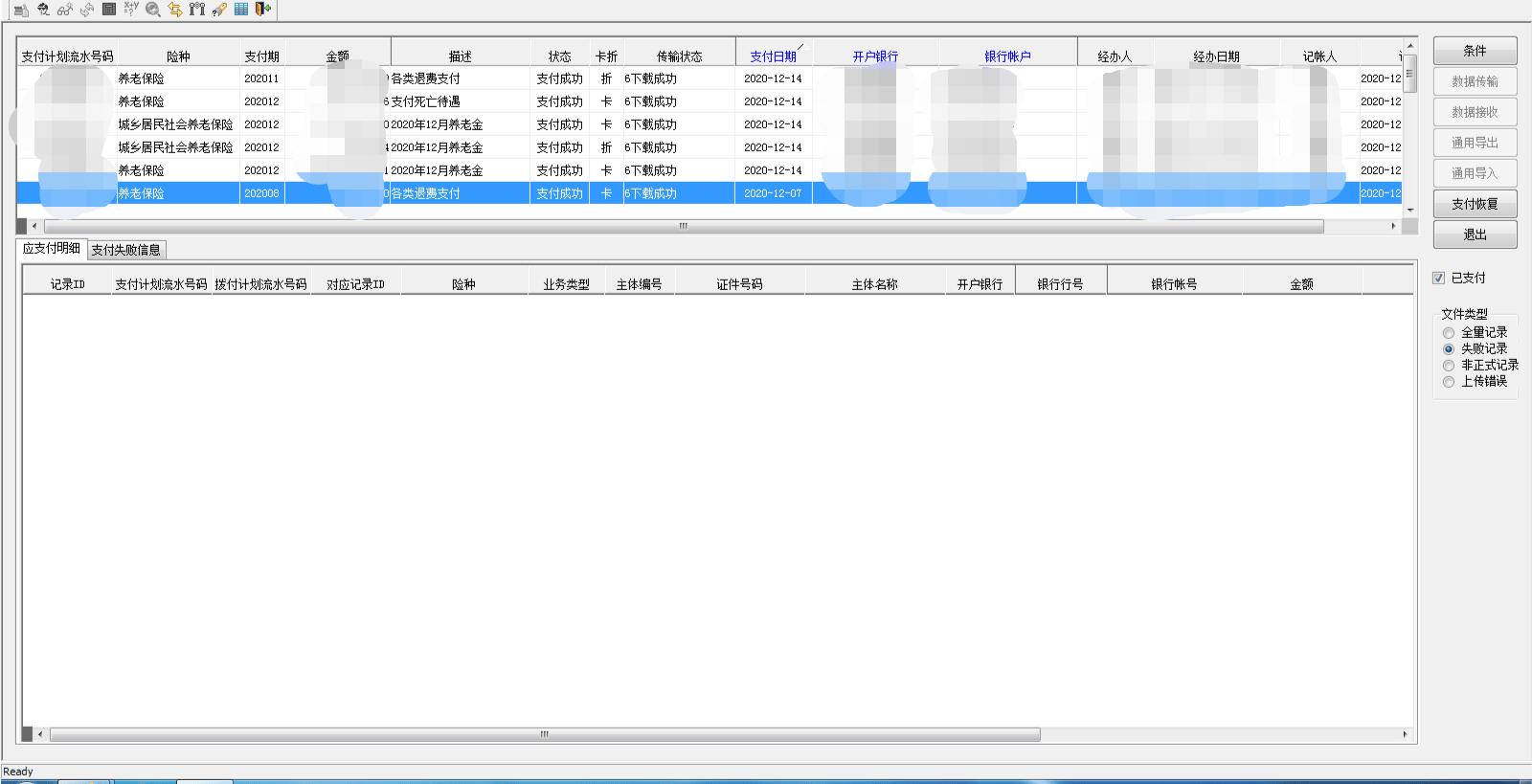
Task: Click the pen with question mark icon
Action: (219, 10)
